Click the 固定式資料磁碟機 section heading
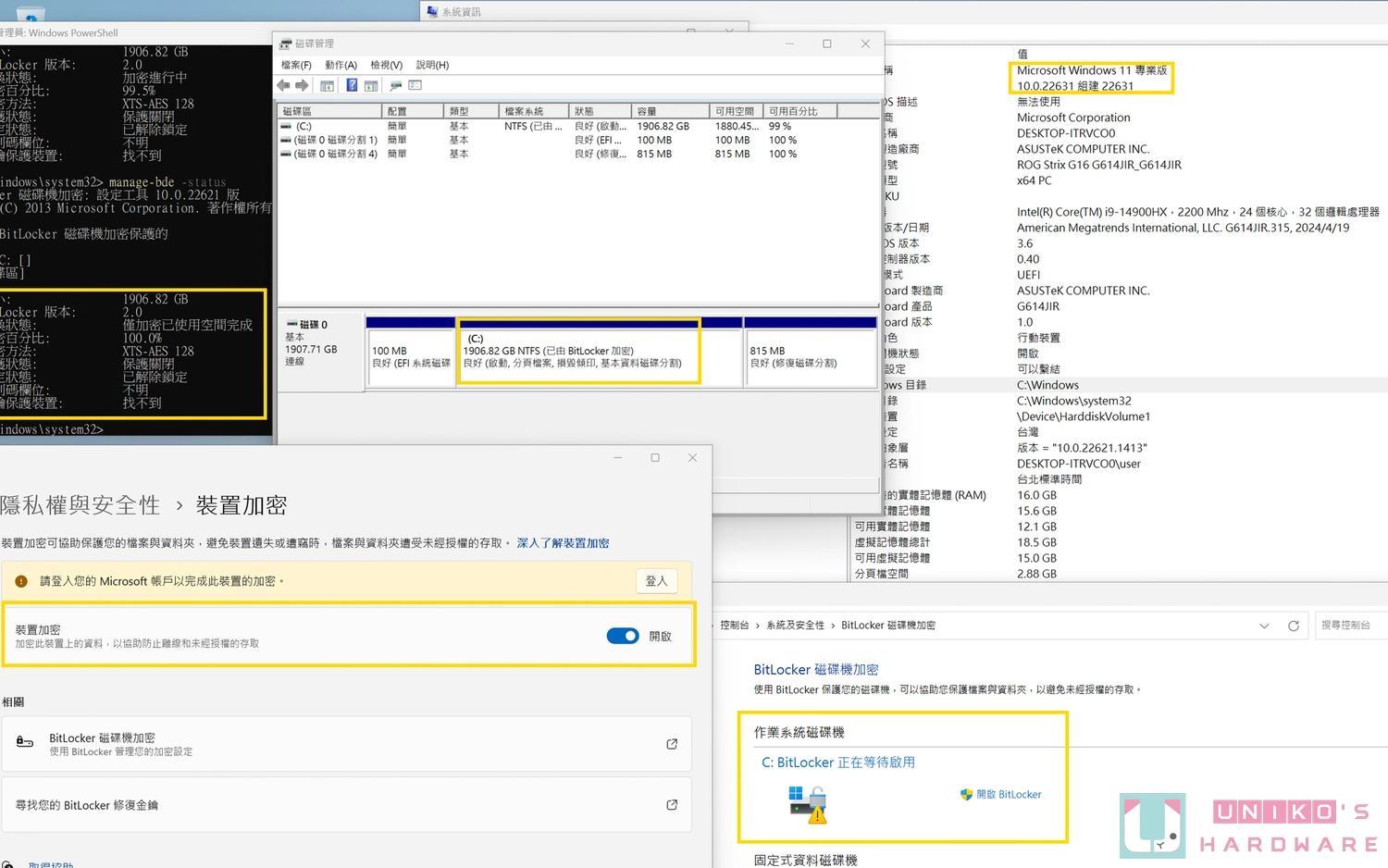This screenshot has width=1388, height=868. click(805, 860)
